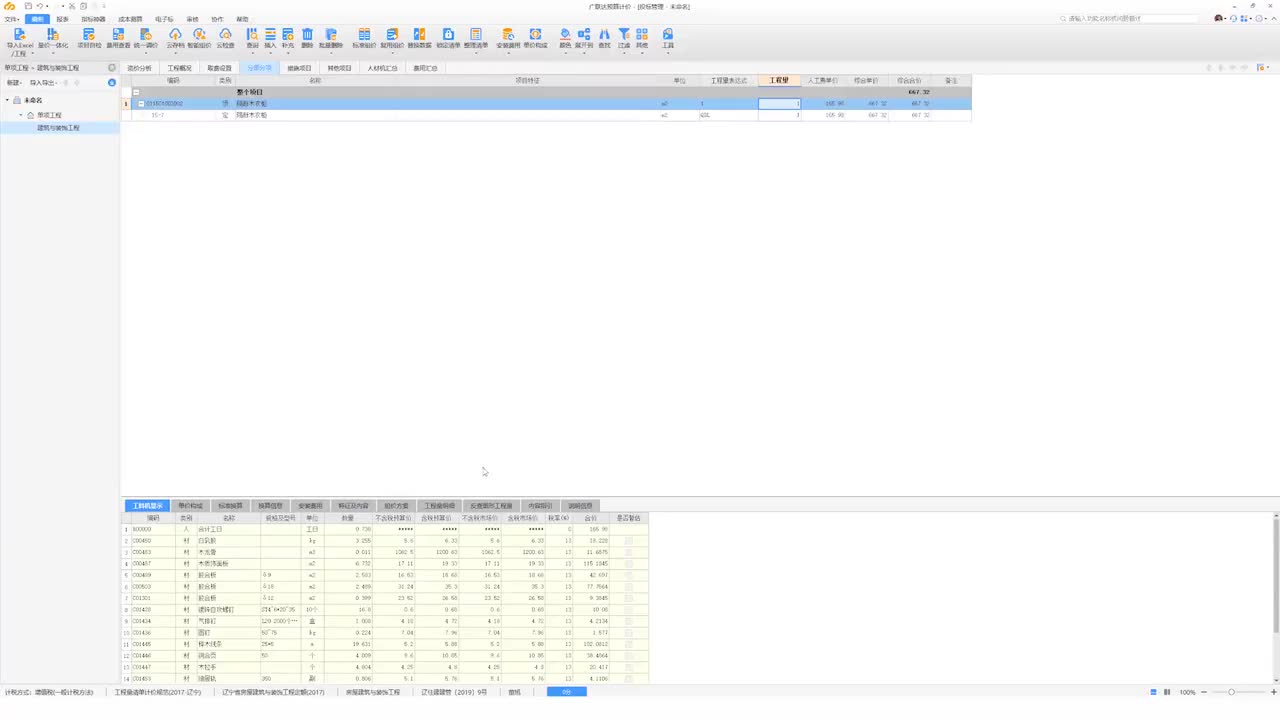The image size is (1280, 720).
Task: Switch to the 单价构成 bottom tab
Action: point(190,506)
